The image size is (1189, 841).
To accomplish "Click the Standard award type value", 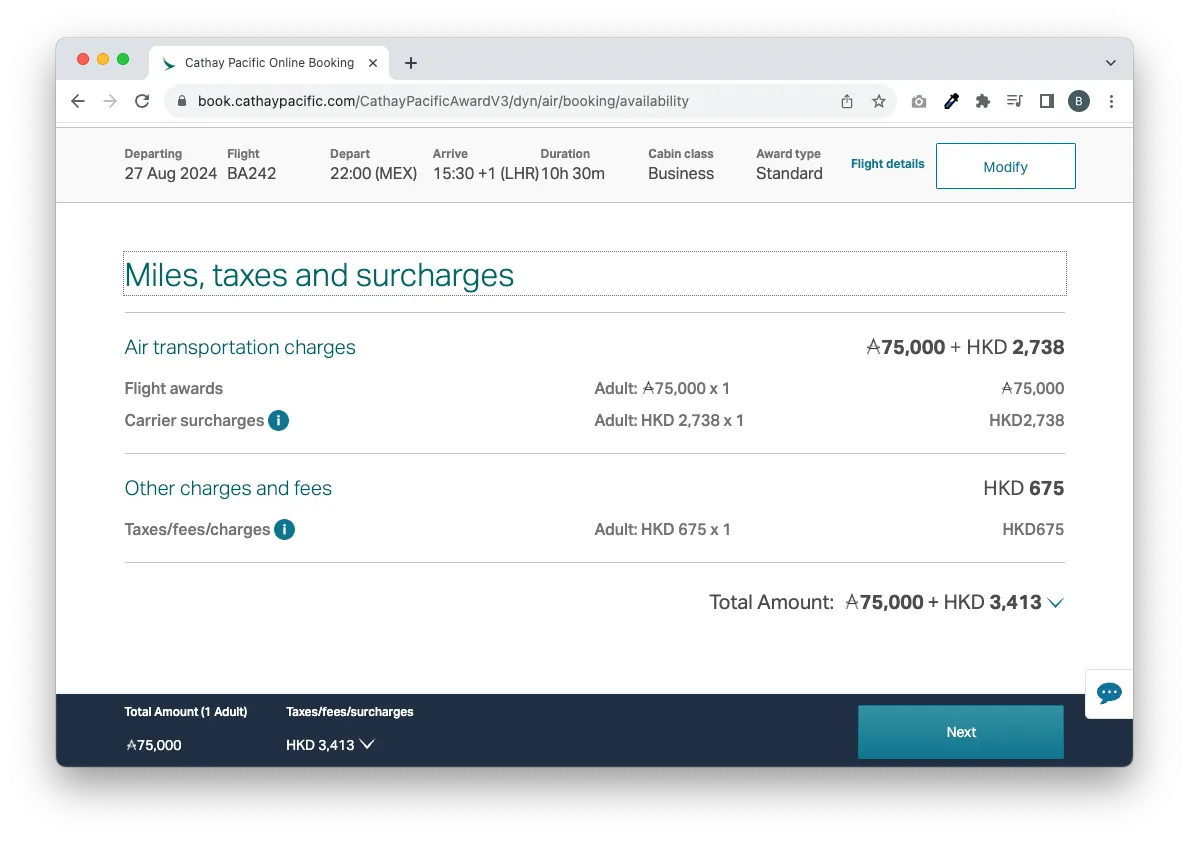I will (x=789, y=174).
